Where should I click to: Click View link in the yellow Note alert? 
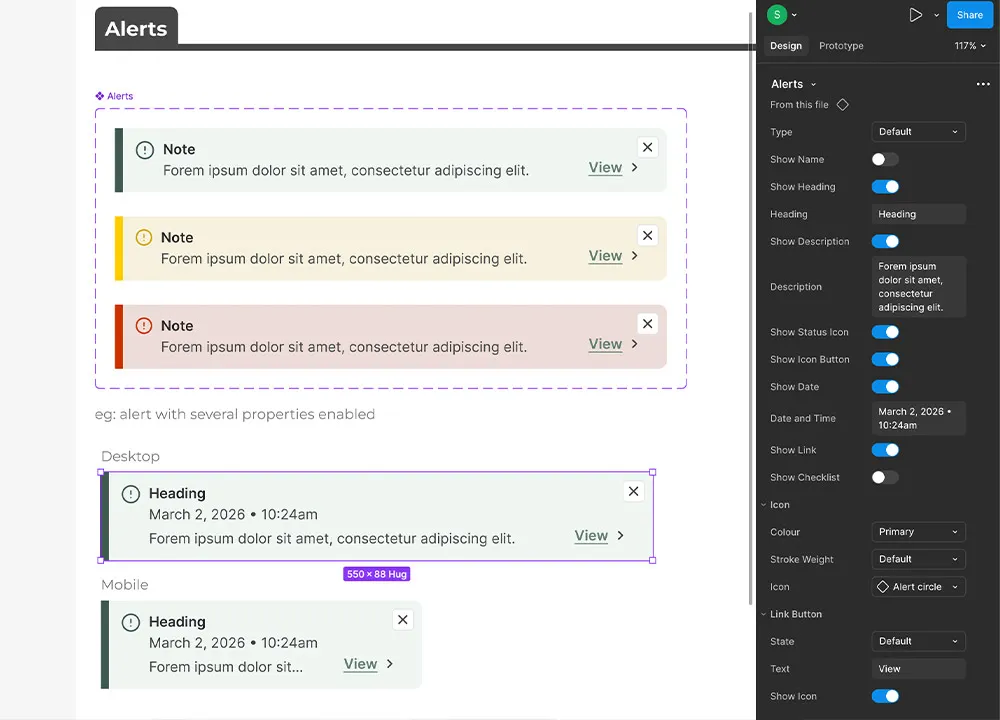tap(605, 256)
